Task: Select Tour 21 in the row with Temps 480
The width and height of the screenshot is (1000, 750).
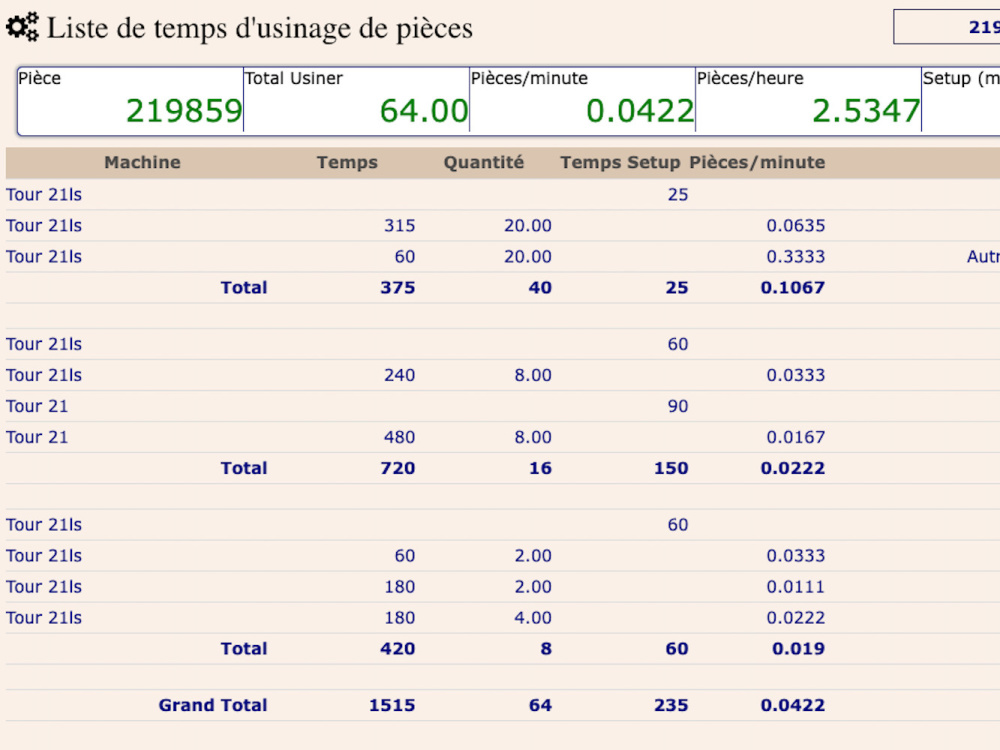Action: coord(37,438)
